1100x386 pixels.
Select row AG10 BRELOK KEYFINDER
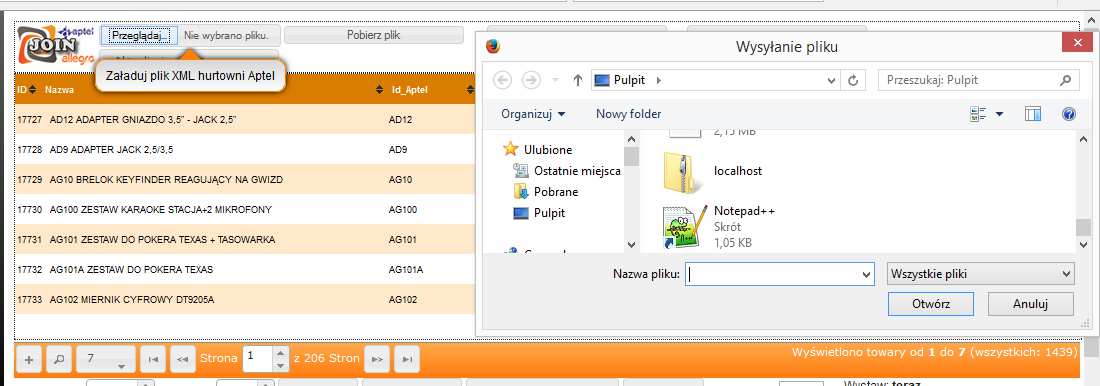[244, 180]
